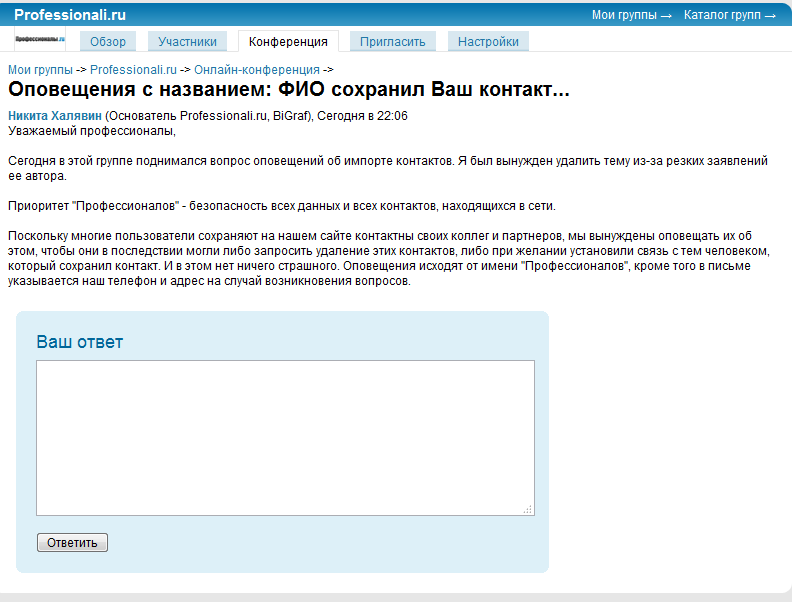Grab the reply textarea resize handle

pyautogui.click(x=528, y=510)
